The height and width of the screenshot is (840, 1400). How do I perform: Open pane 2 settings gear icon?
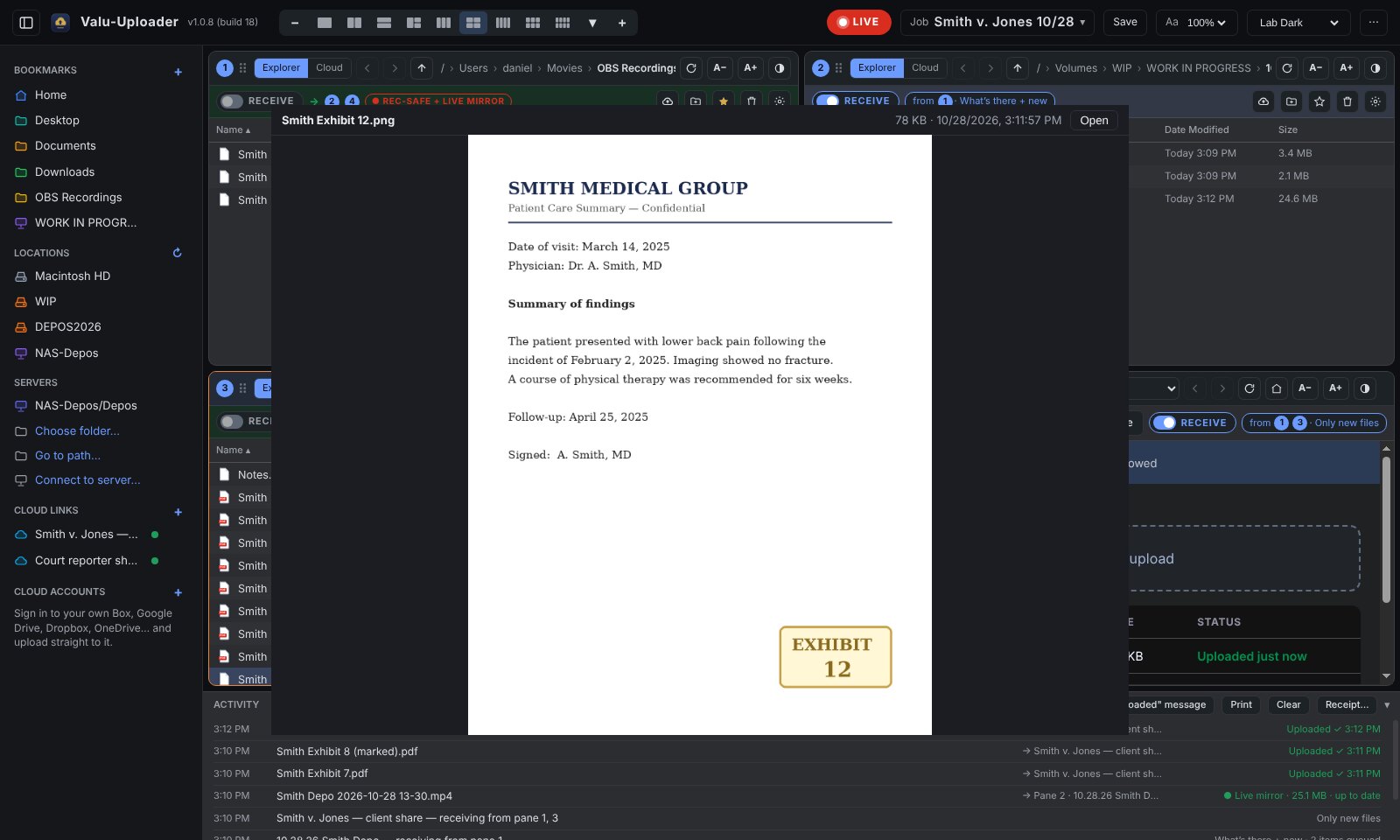coord(1375,101)
